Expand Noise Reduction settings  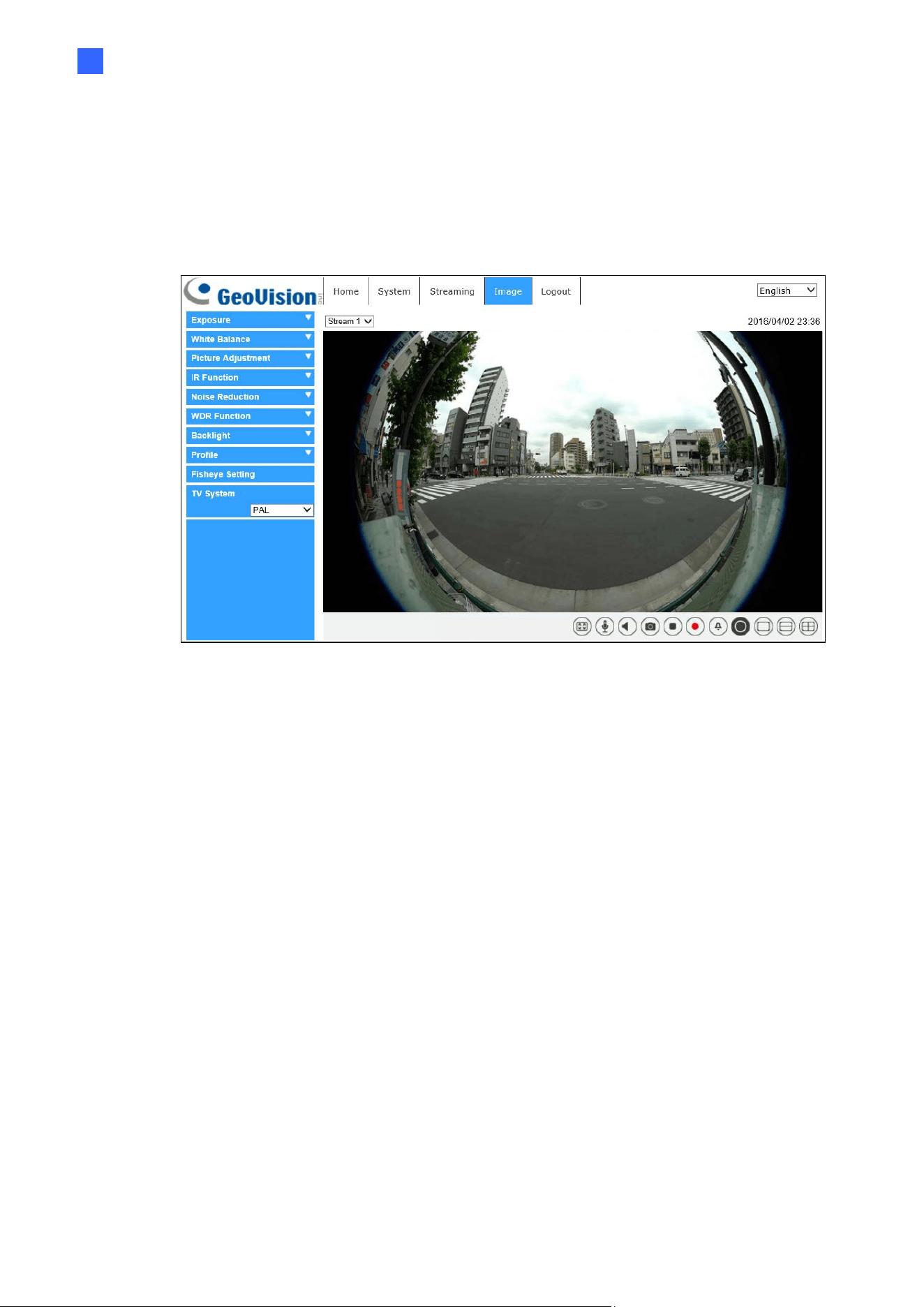pos(250,397)
